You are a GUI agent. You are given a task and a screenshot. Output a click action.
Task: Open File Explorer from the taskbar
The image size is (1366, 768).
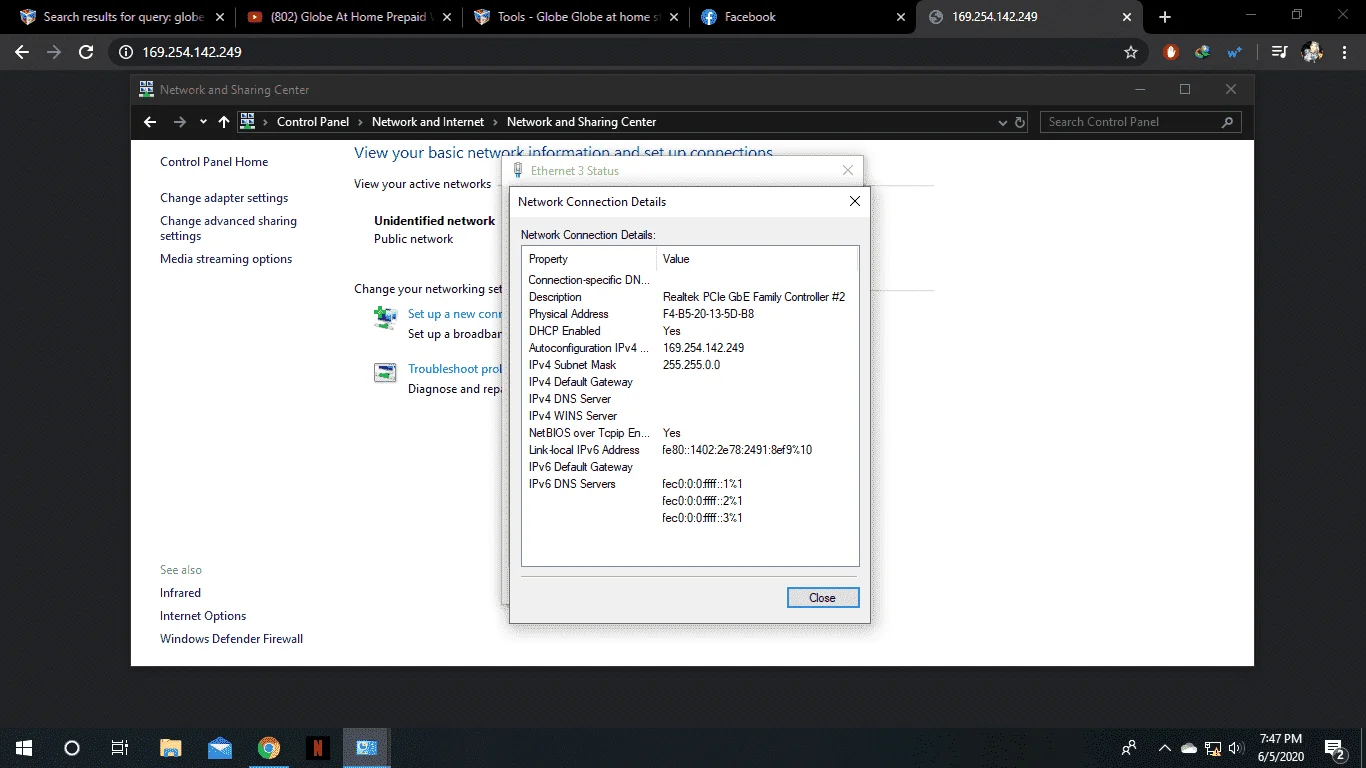tap(171, 747)
